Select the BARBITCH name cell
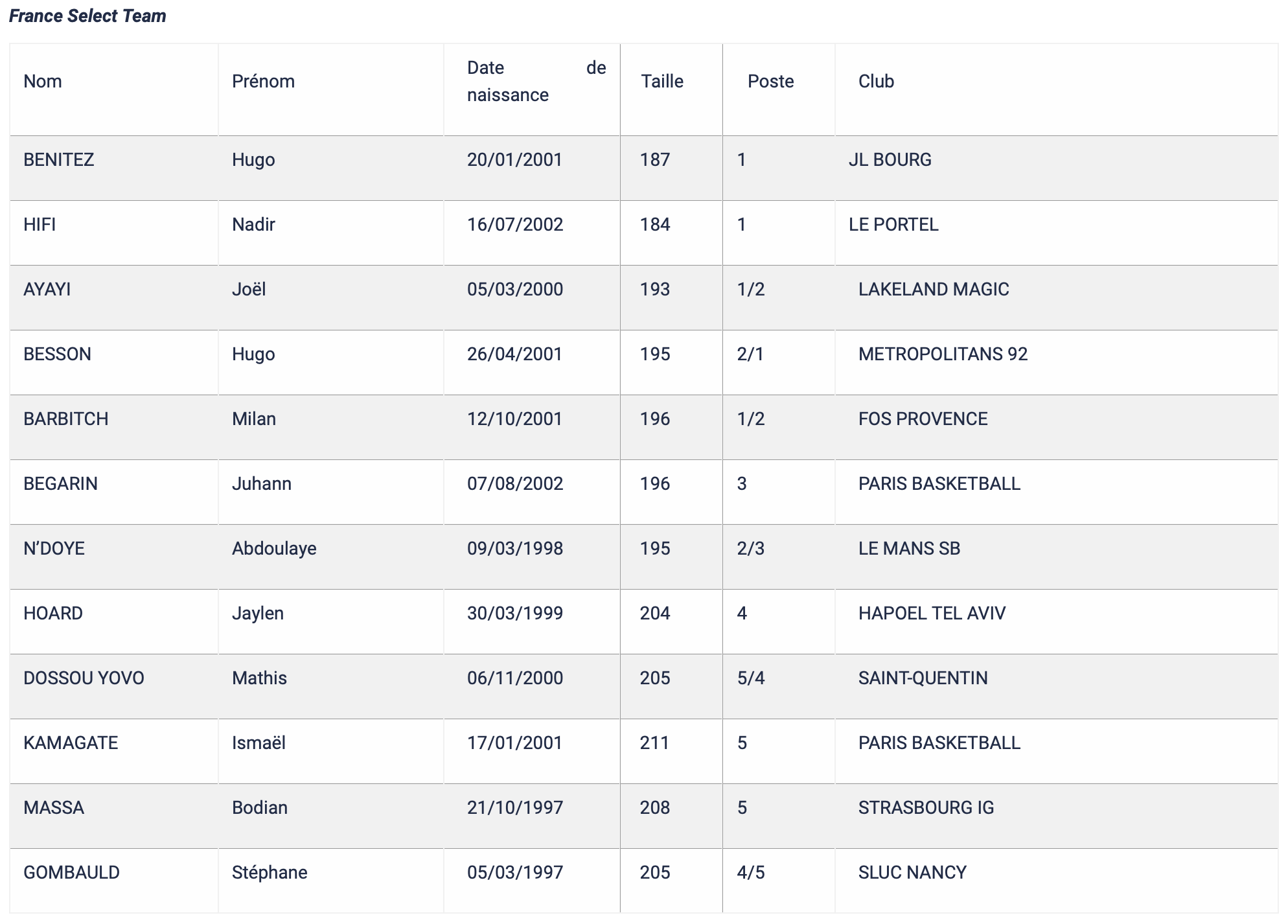Screen dimensions: 1288x924 click(66, 419)
